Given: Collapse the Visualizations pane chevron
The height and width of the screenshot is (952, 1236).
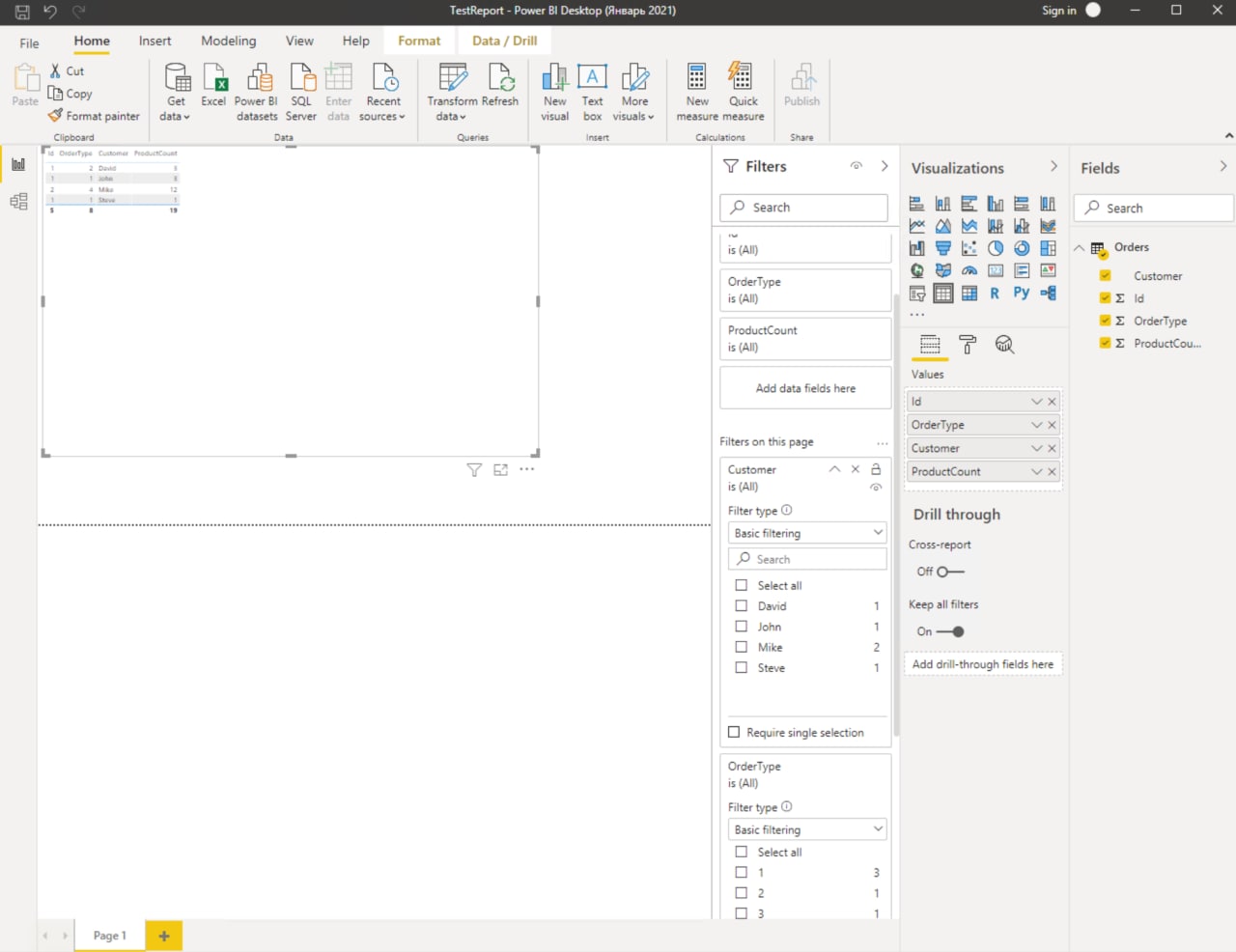Looking at the screenshot, I should (1053, 167).
